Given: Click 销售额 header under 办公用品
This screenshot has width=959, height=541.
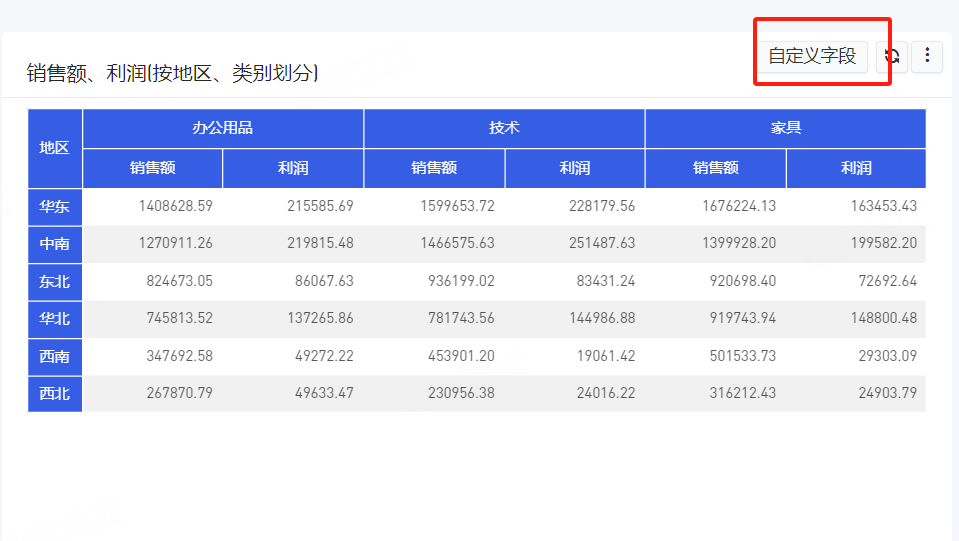Looking at the screenshot, I should [x=152, y=168].
